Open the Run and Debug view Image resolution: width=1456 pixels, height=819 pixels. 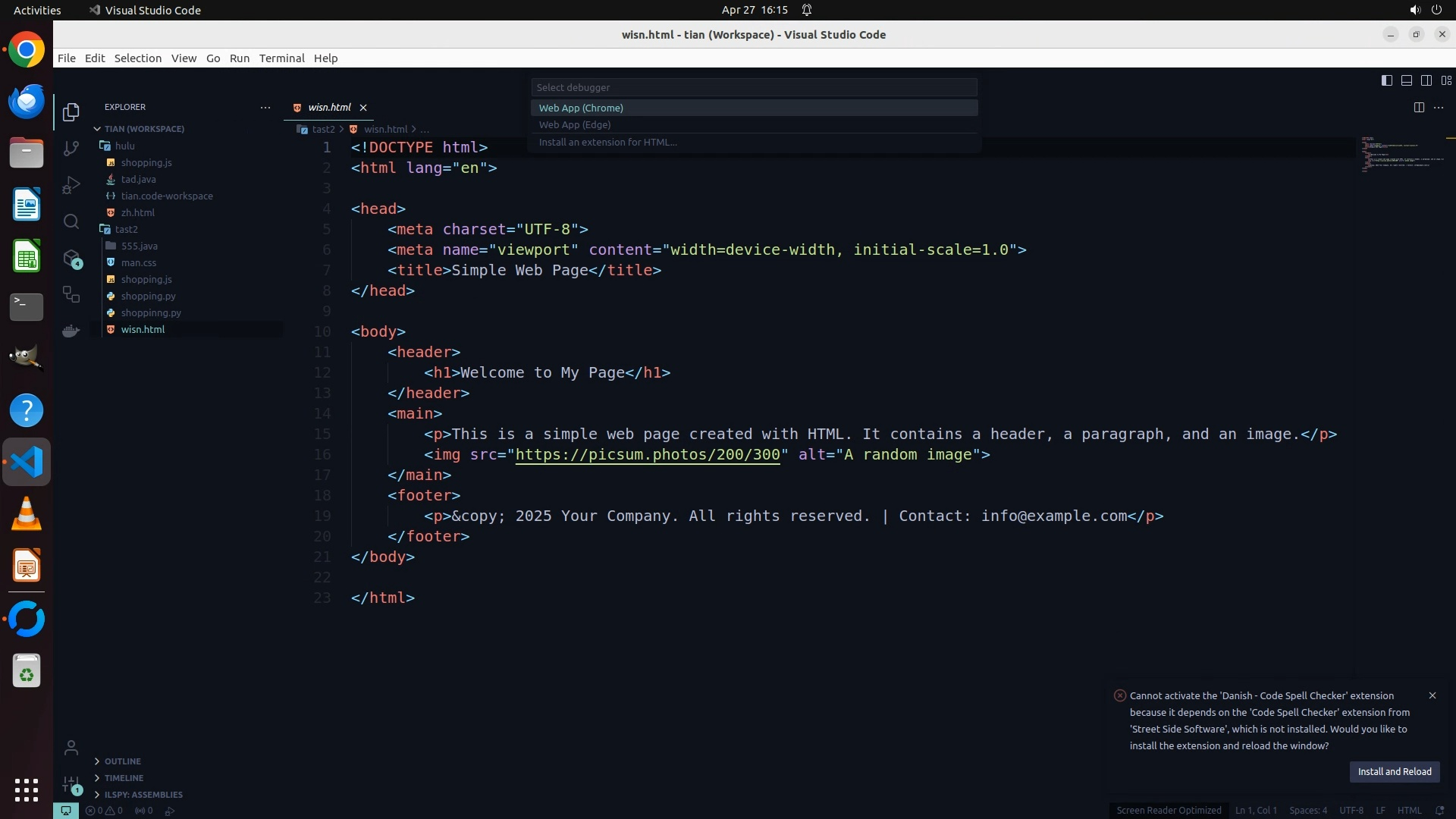(x=71, y=185)
